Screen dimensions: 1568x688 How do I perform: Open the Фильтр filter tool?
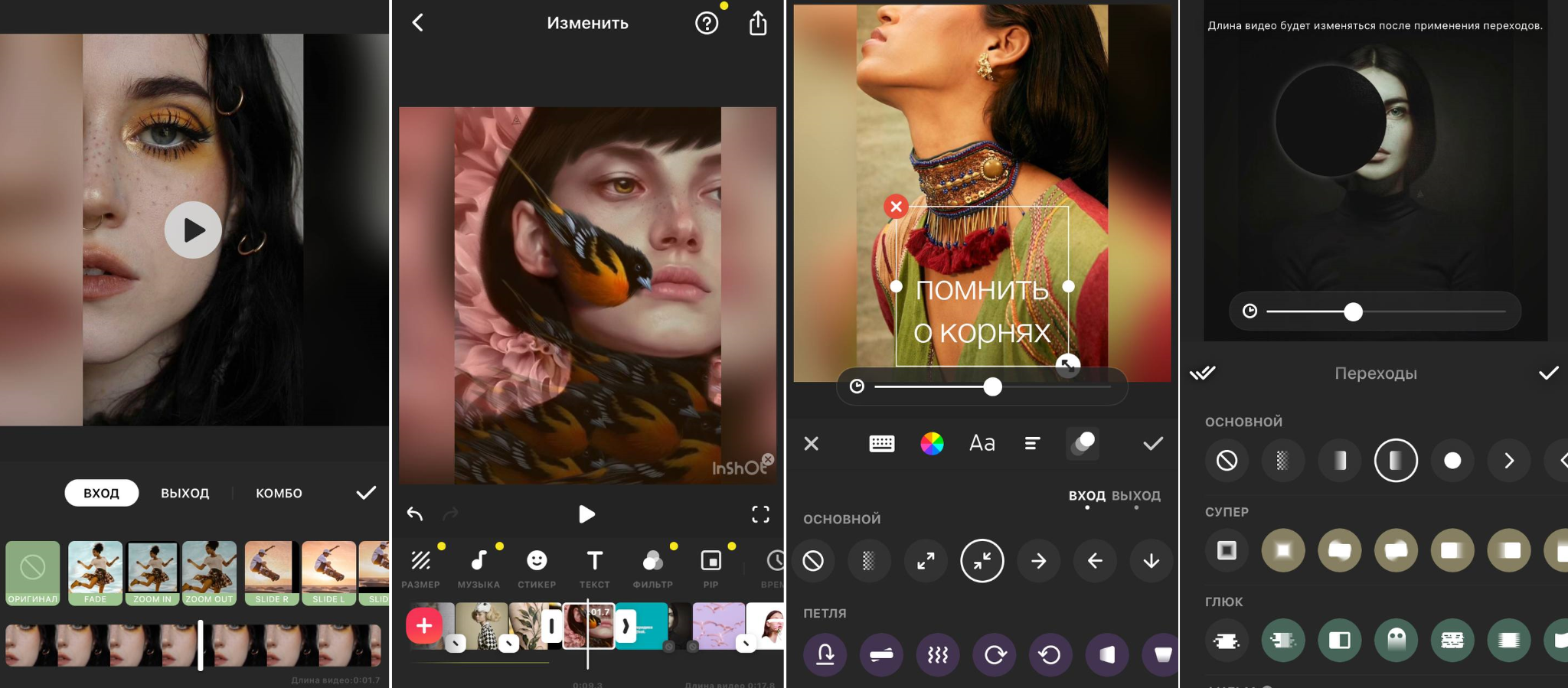pyautogui.click(x=652, y=569)
